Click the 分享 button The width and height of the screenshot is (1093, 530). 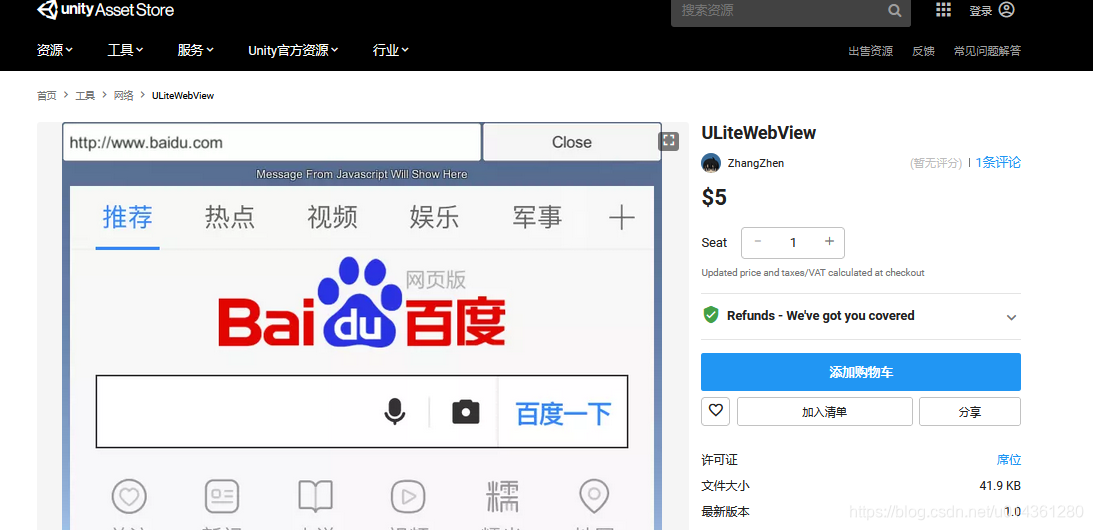970,411
